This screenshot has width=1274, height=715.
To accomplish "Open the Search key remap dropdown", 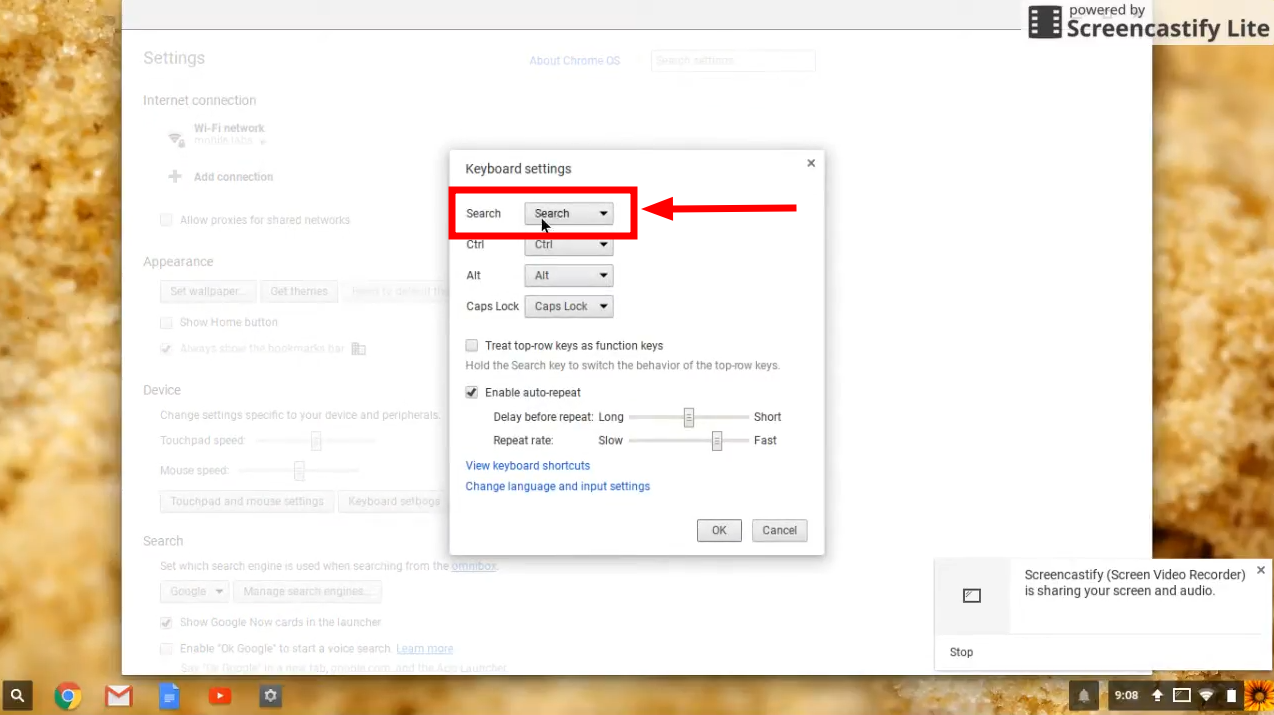I will coord(569,213).
